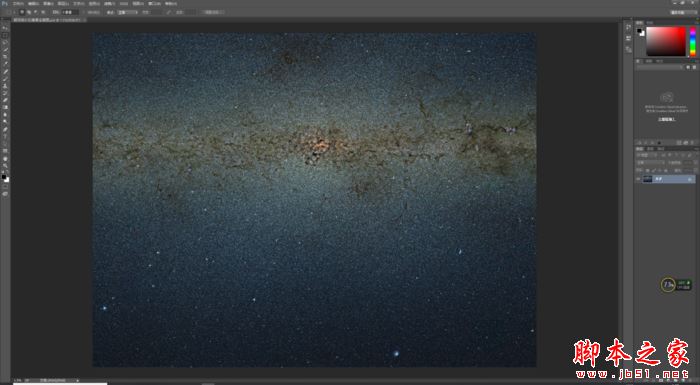
Task: Open the 图像 Image menu
Action: click(48, 4)
